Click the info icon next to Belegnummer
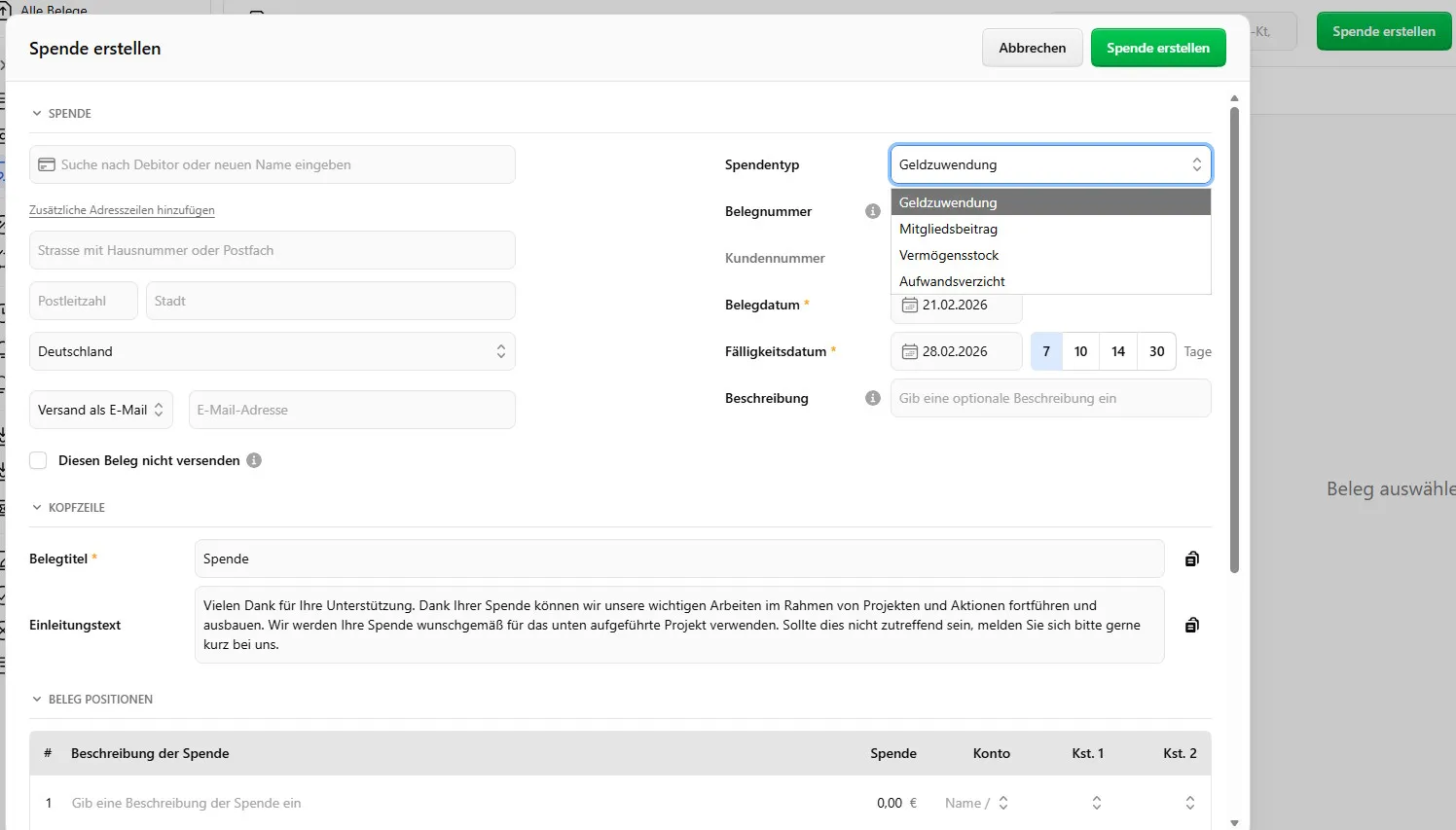The height and width of the screenshot is (830, 1456). (x=872, y=211)
